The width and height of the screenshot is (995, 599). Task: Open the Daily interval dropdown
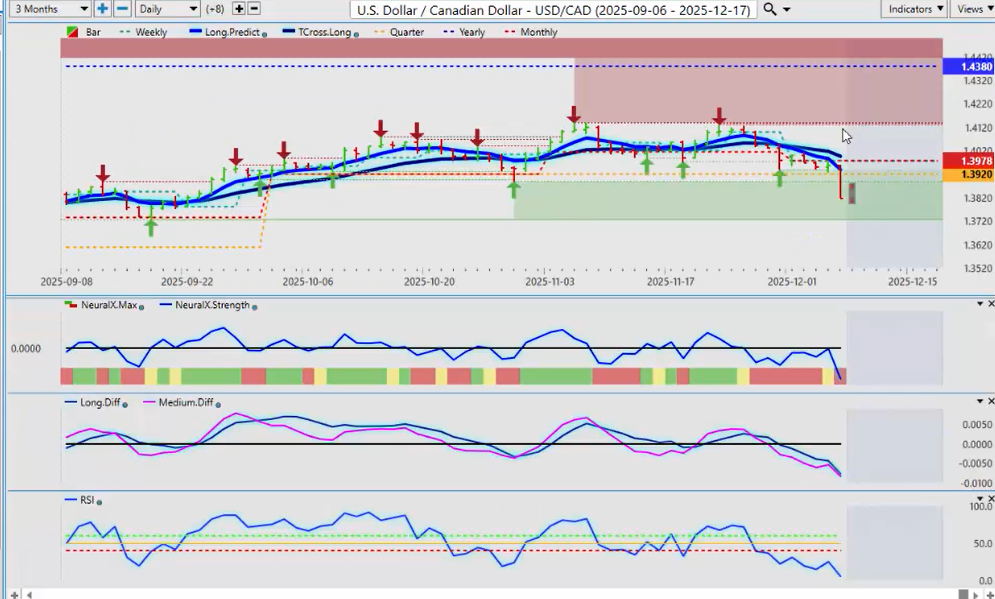(x=167, y=9)
